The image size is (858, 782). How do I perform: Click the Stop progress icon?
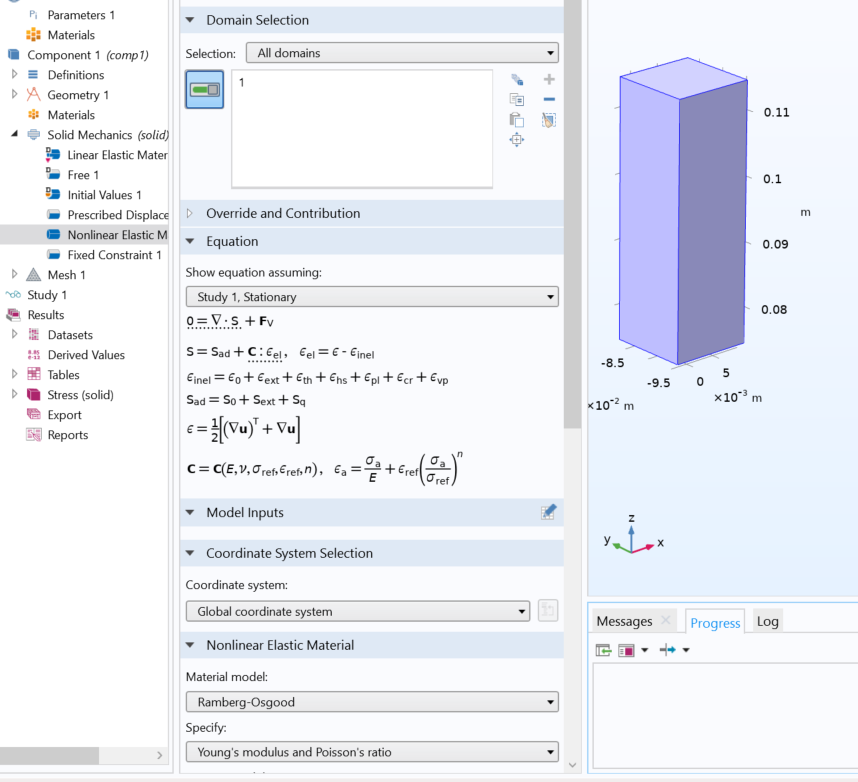625,650
